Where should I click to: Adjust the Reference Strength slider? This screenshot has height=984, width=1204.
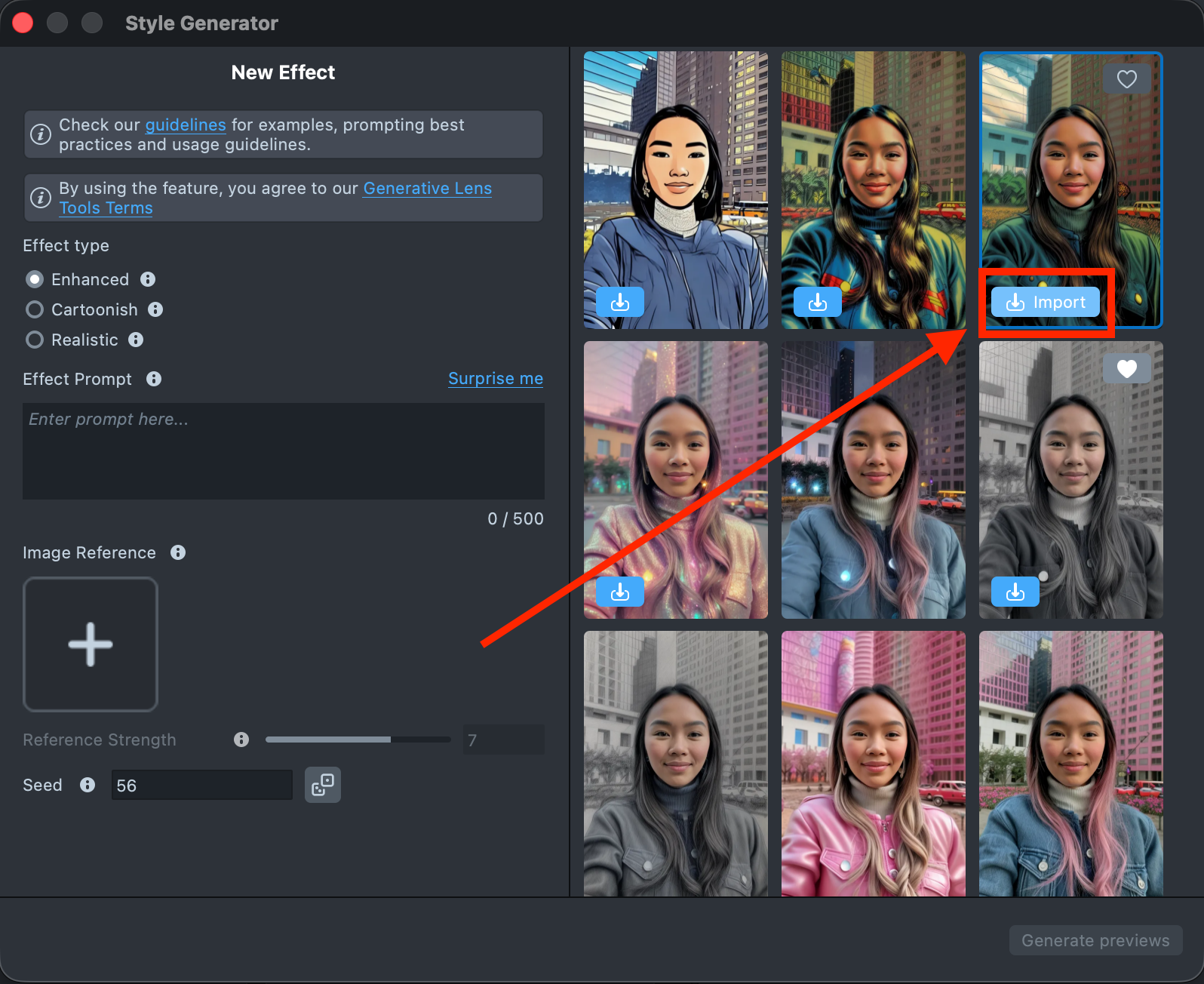click(x=358, y=740)
